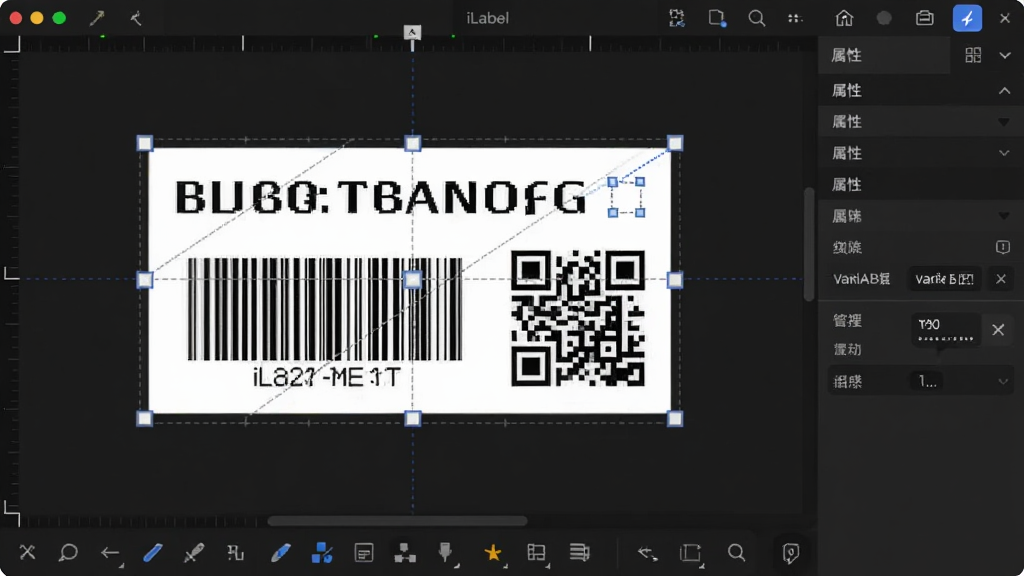This screenshot has height=576, width=1024.
Task: Click the double-arrow undo icon in bottom toolbar
Action: point(647,553)
